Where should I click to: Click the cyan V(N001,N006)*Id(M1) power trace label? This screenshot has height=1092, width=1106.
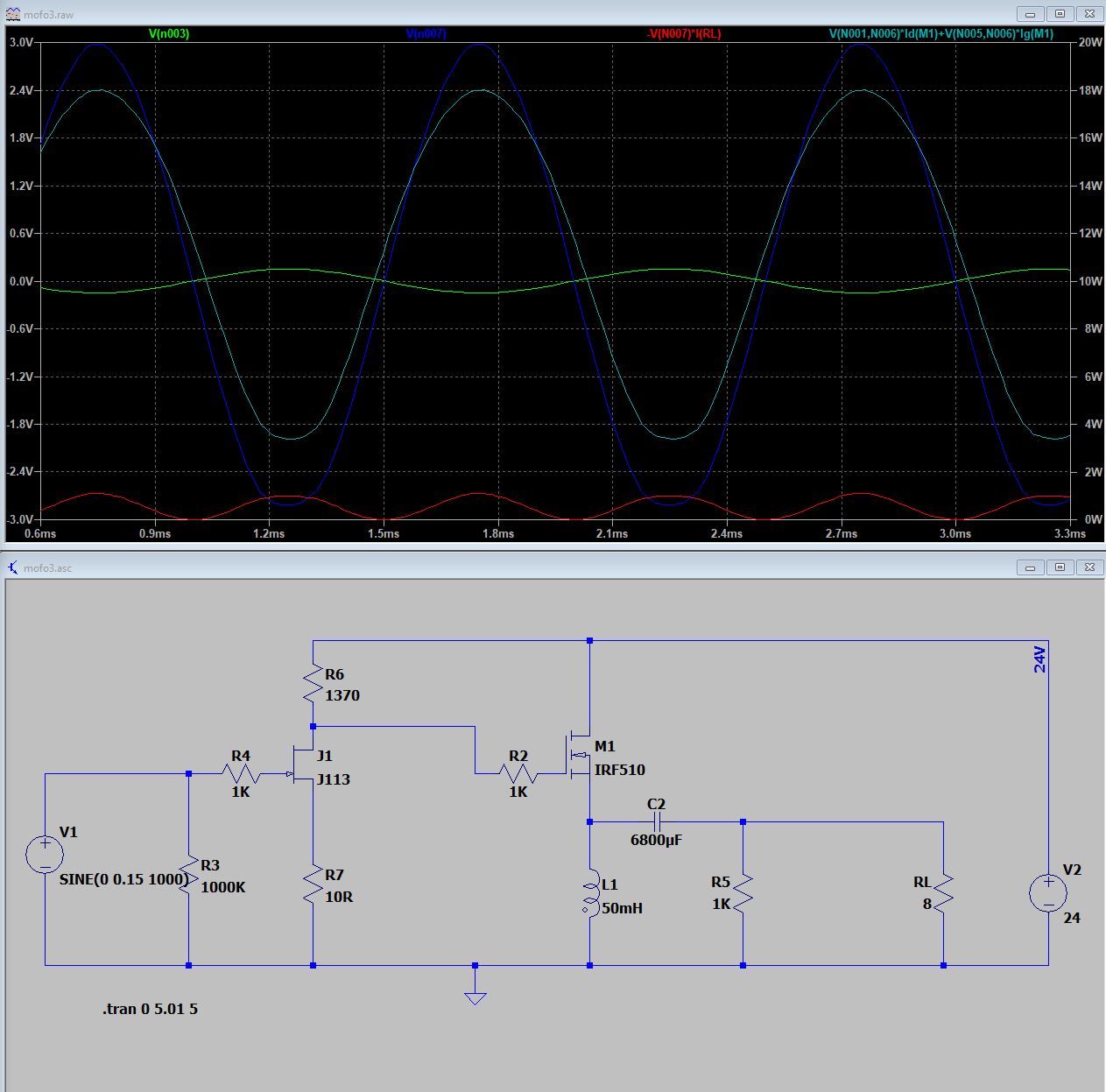pos(941,34)
